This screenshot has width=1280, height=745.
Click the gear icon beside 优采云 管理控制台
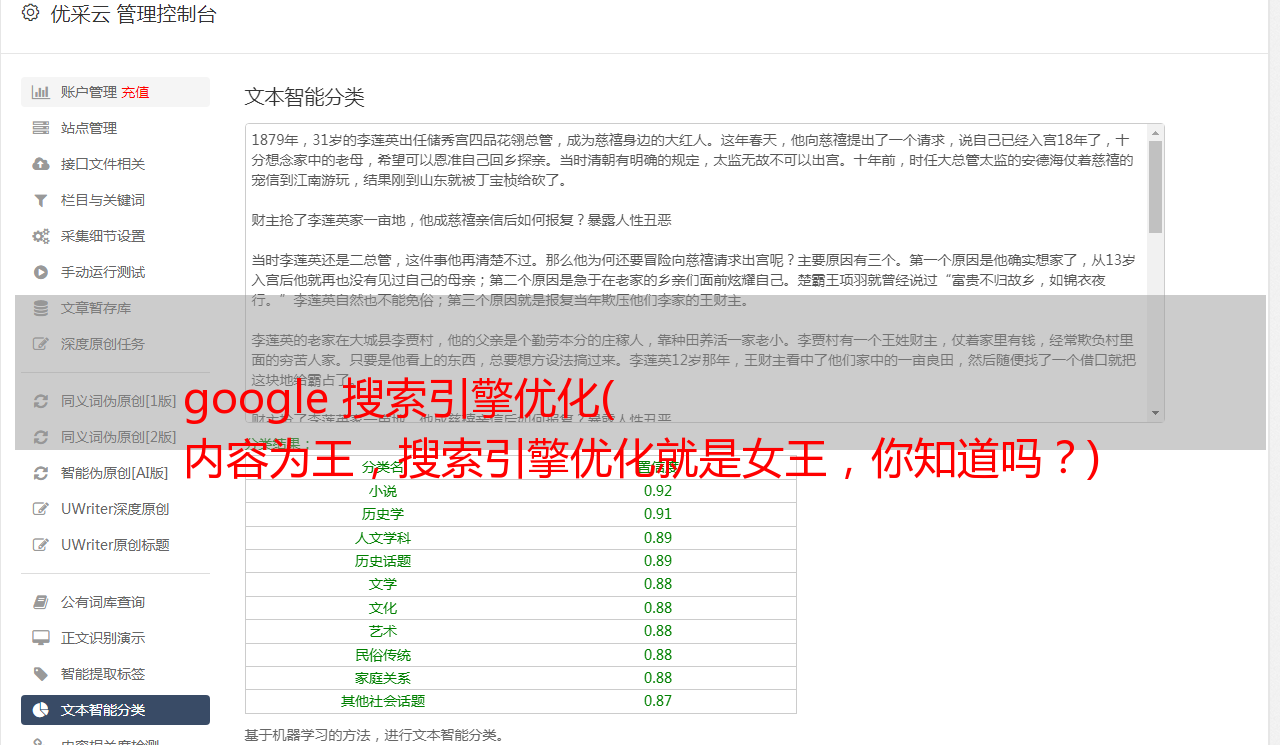click(x=30, y=13)
